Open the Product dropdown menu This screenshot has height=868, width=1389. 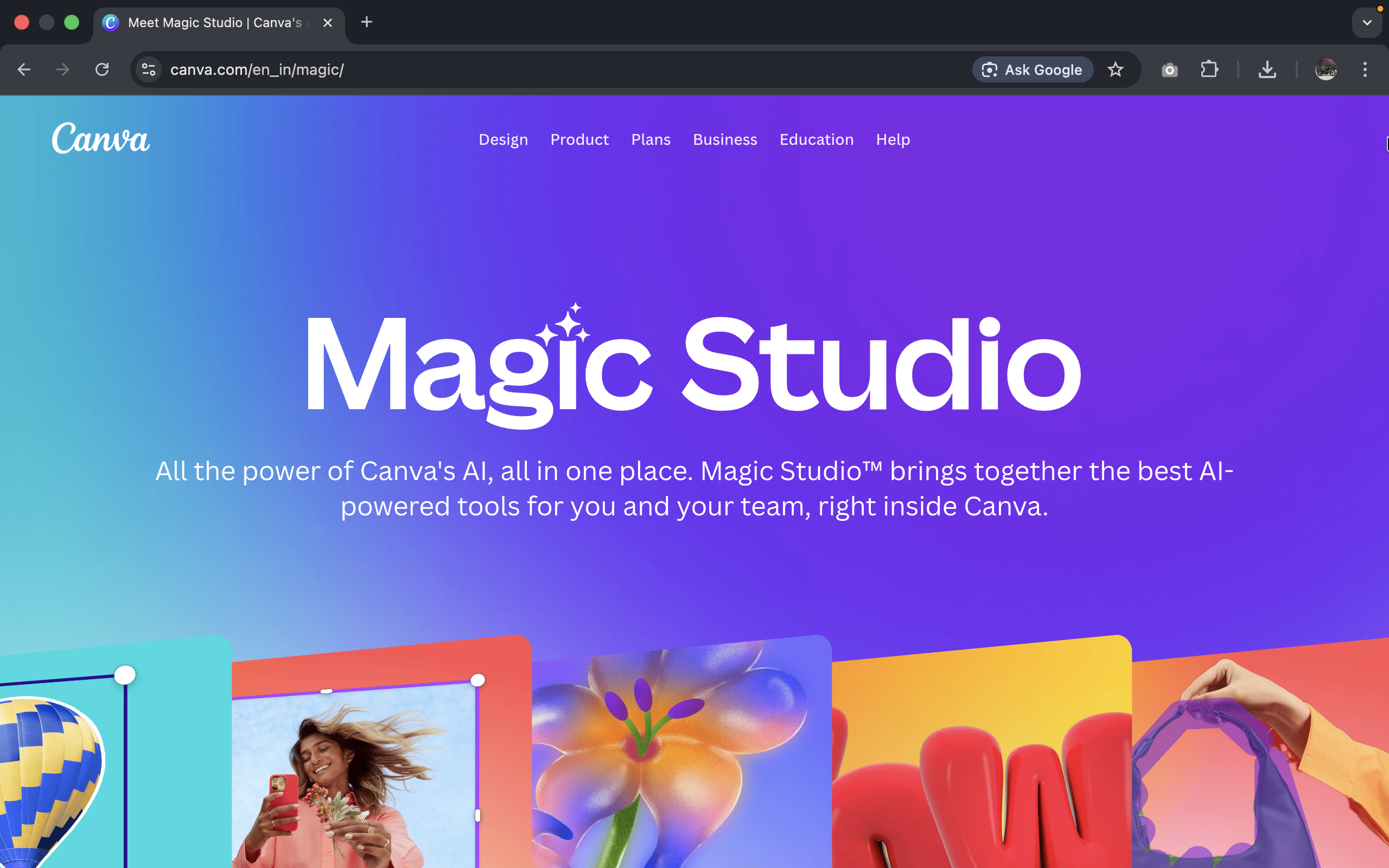click(579, 139)
